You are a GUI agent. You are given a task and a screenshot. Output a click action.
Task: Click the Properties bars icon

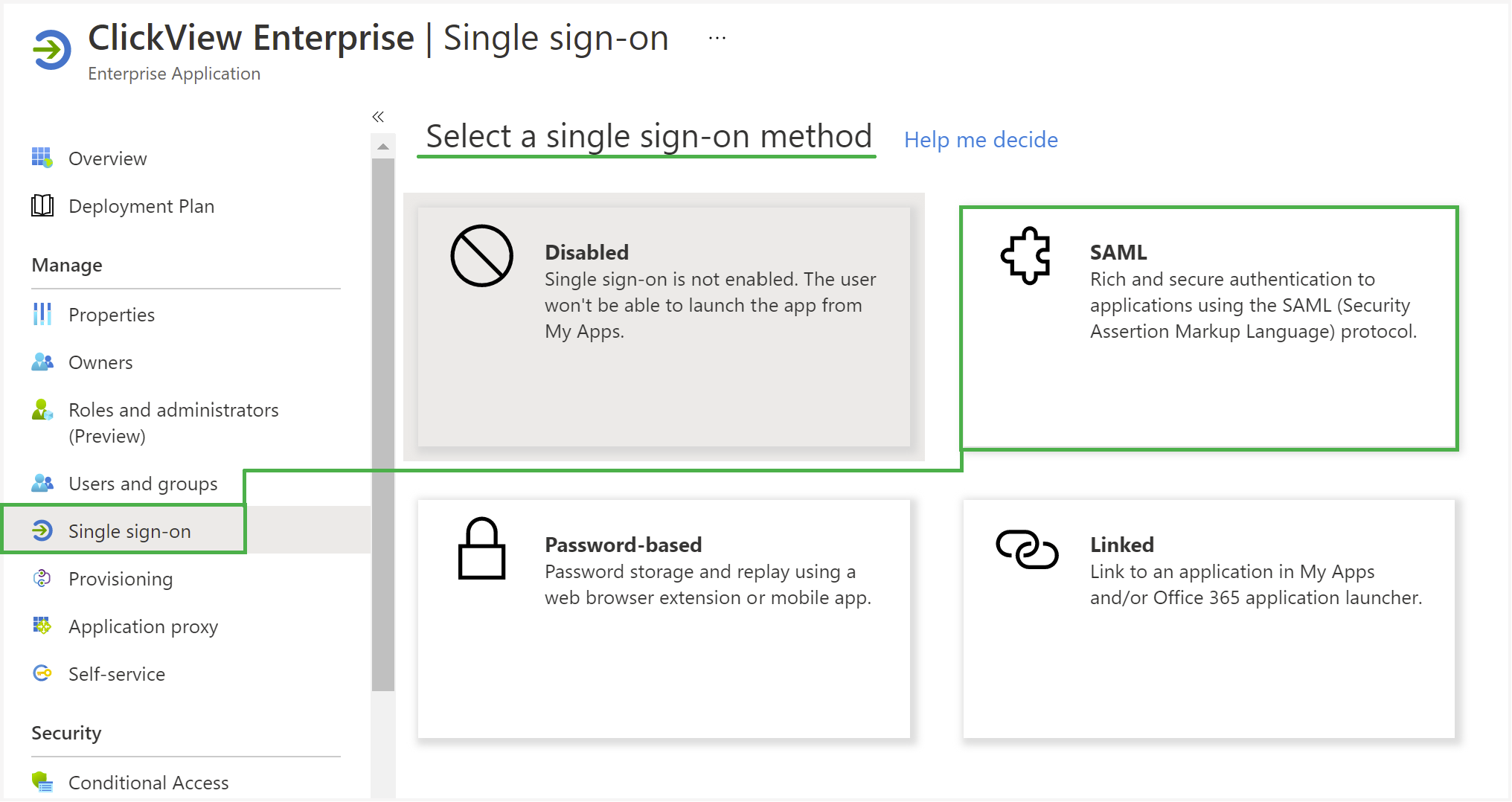42,314
